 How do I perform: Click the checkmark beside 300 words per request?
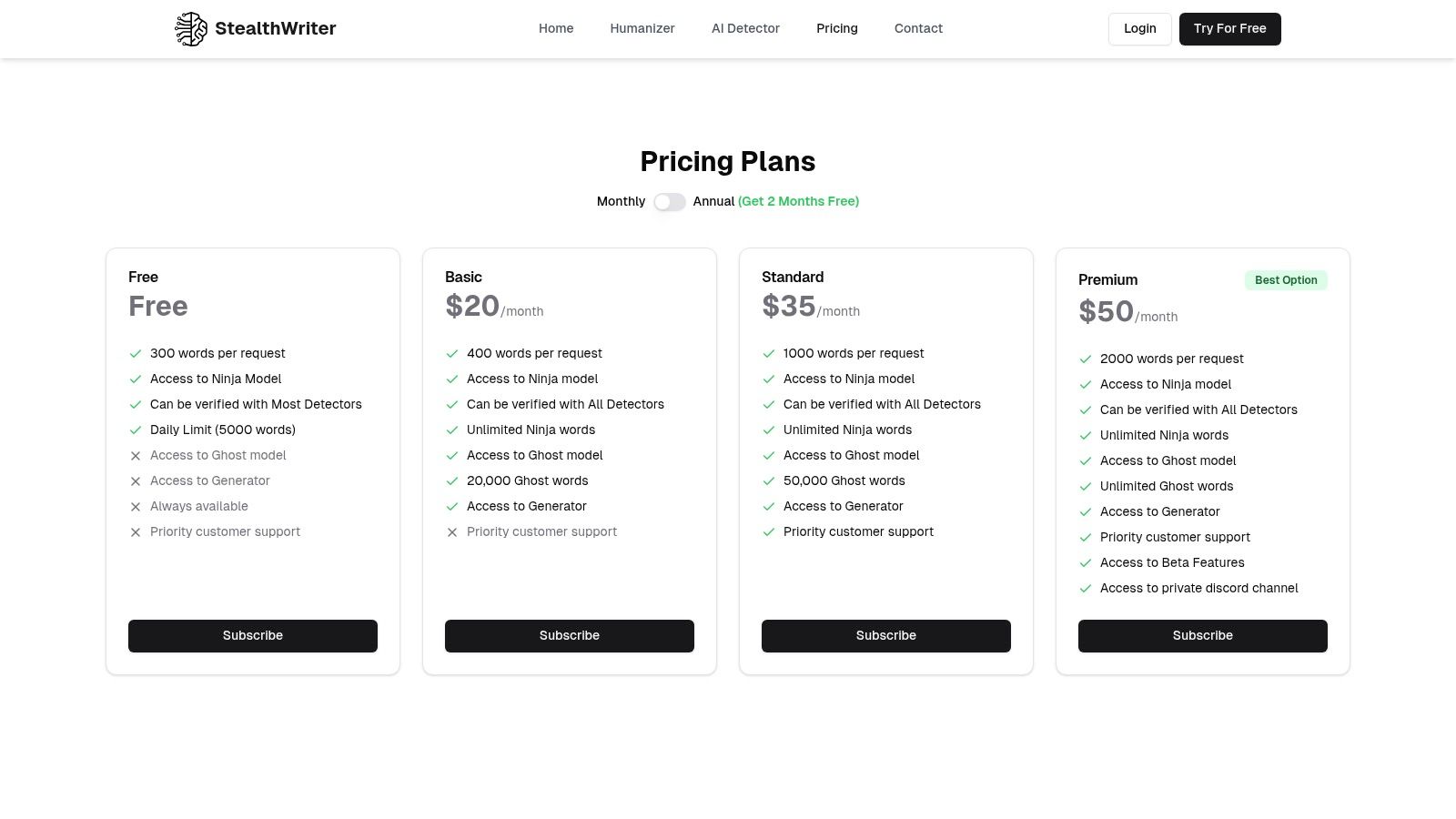coord(136,354)
